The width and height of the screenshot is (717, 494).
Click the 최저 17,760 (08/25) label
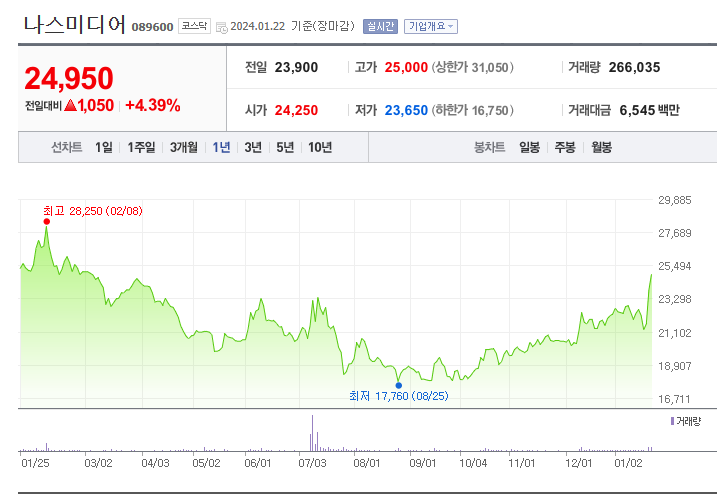(399, 396)
